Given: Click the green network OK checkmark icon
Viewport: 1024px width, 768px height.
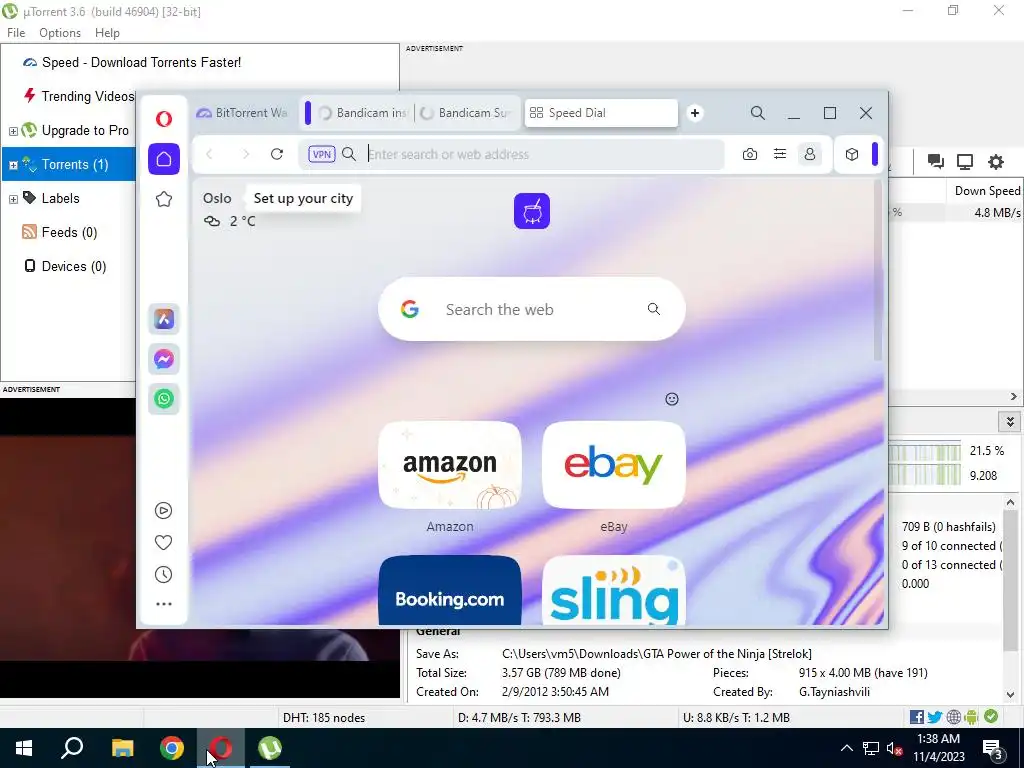Looking at the screenshot, I should [991, 716].
